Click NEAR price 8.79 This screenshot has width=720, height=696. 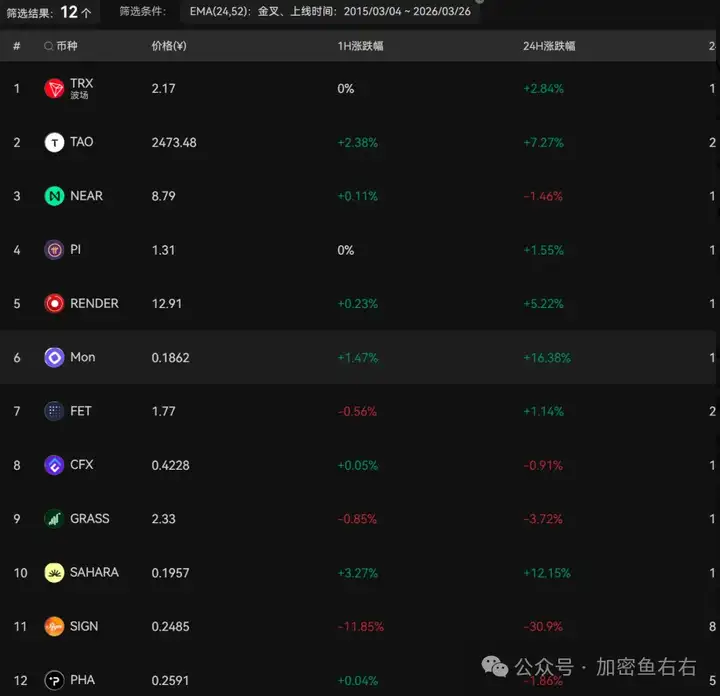coord(163,196)
